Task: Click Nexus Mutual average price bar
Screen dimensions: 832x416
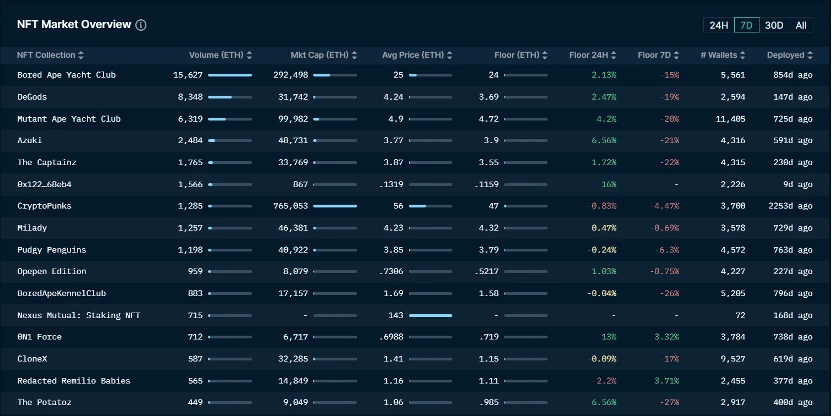Action: (x=430, y=315)
